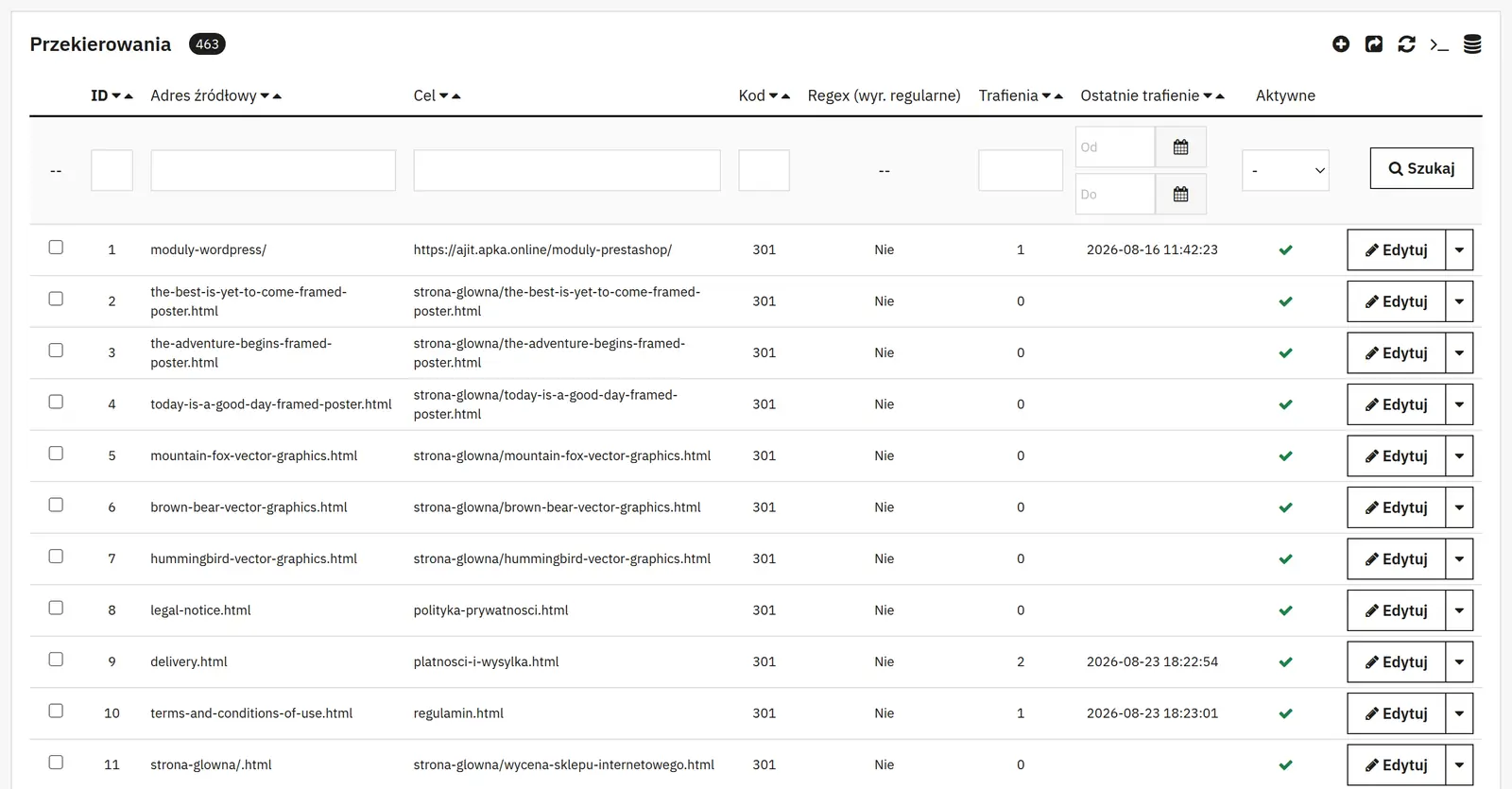Sort ID column descending
This screenshot has height=789, width=1512.
tap(116, 96)
